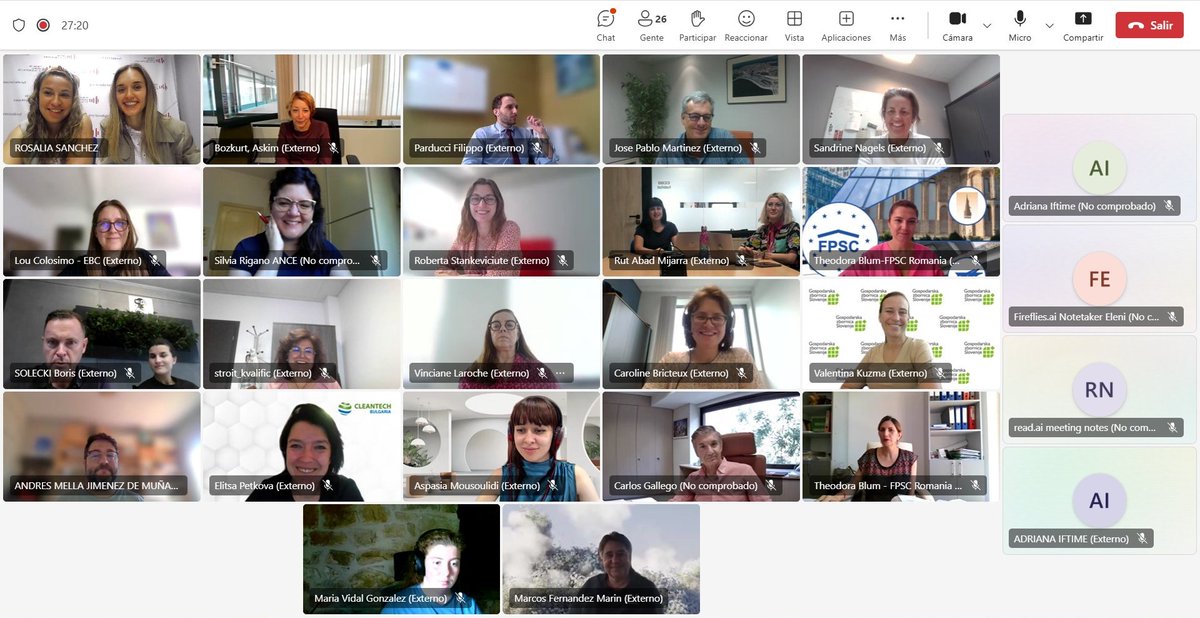
Task: Click stroit_kvalific muted mic icon
Action: pos(326,373)
